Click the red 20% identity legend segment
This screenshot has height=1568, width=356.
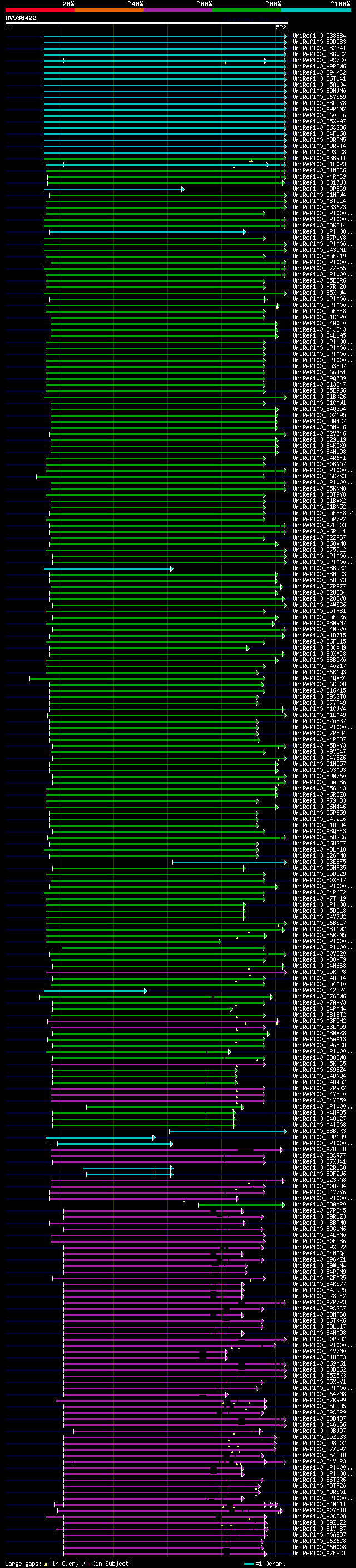click(39, 11)
